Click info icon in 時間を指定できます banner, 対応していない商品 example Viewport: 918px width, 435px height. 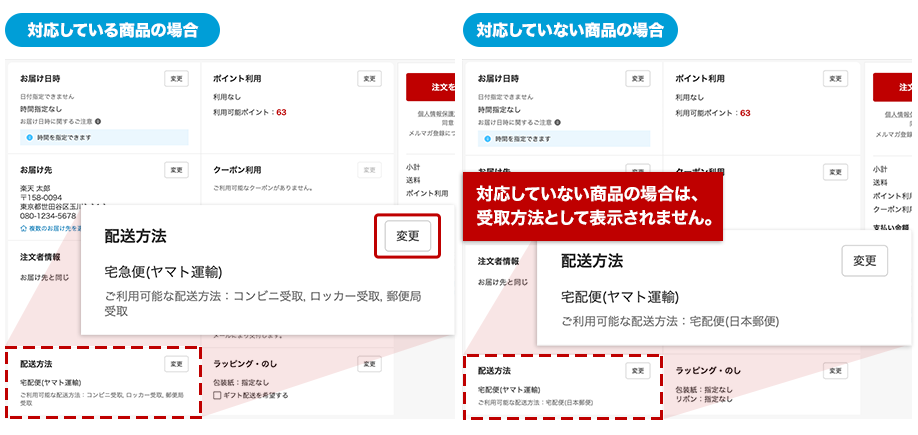(x=488, y=139)
